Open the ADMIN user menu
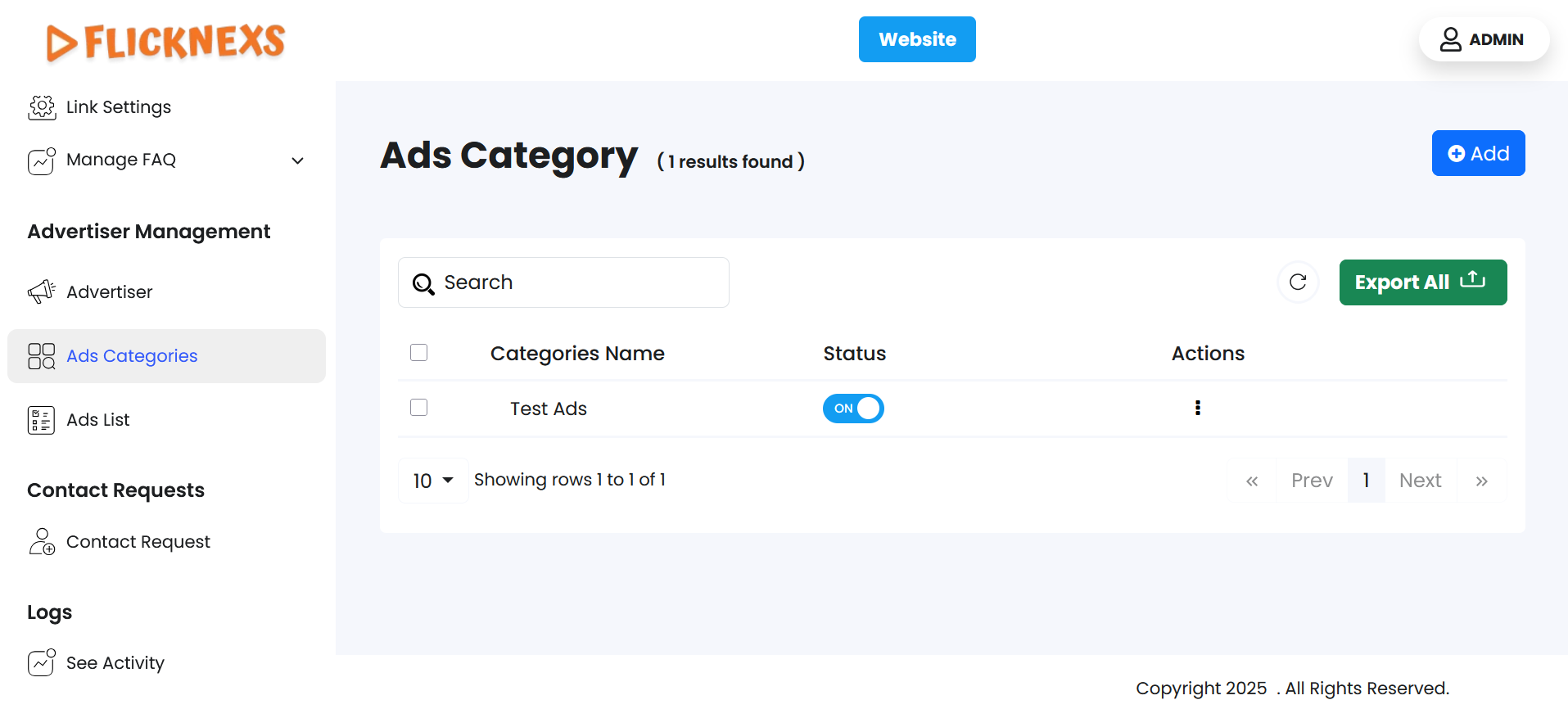1568x718 pixels. [x=1484, y=39]
